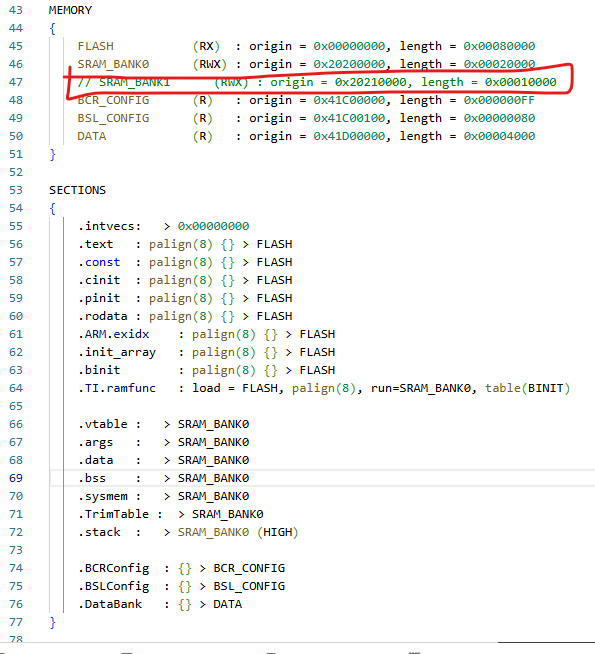The image size is (595, 654).
Task: Click the horizontal scrollbar at the bottom
Action: (x=546, y=642)
